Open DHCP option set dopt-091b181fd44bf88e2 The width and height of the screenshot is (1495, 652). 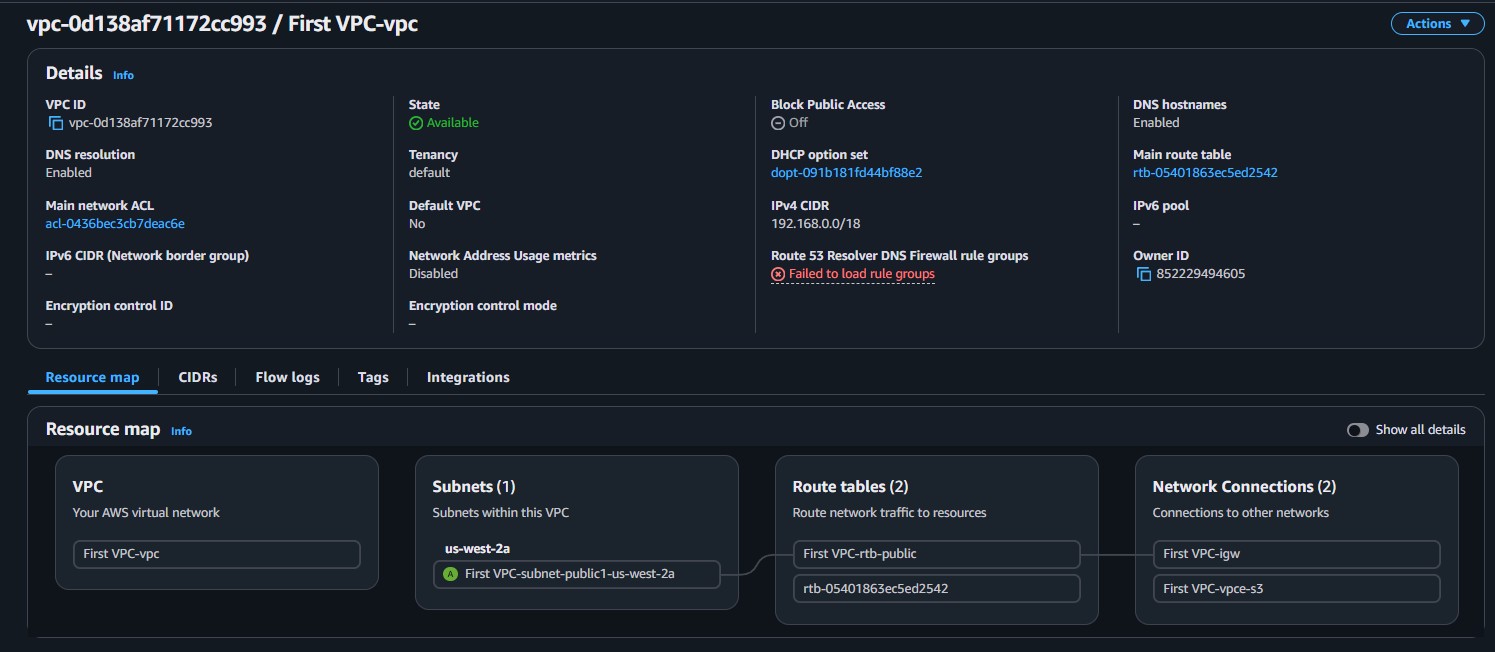846,172
